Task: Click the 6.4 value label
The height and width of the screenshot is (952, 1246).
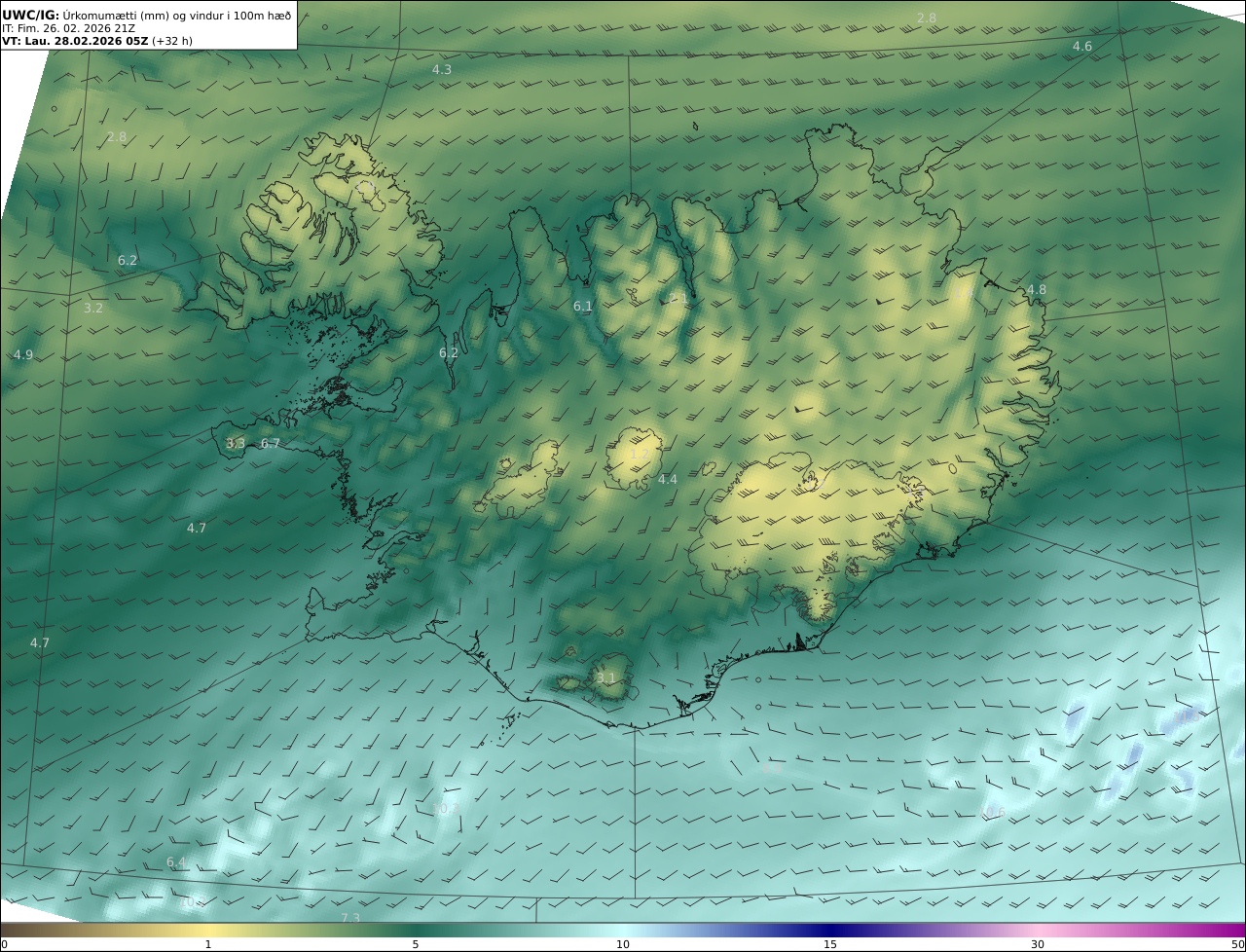Action: pyautogui.click(x=176, y=863)
